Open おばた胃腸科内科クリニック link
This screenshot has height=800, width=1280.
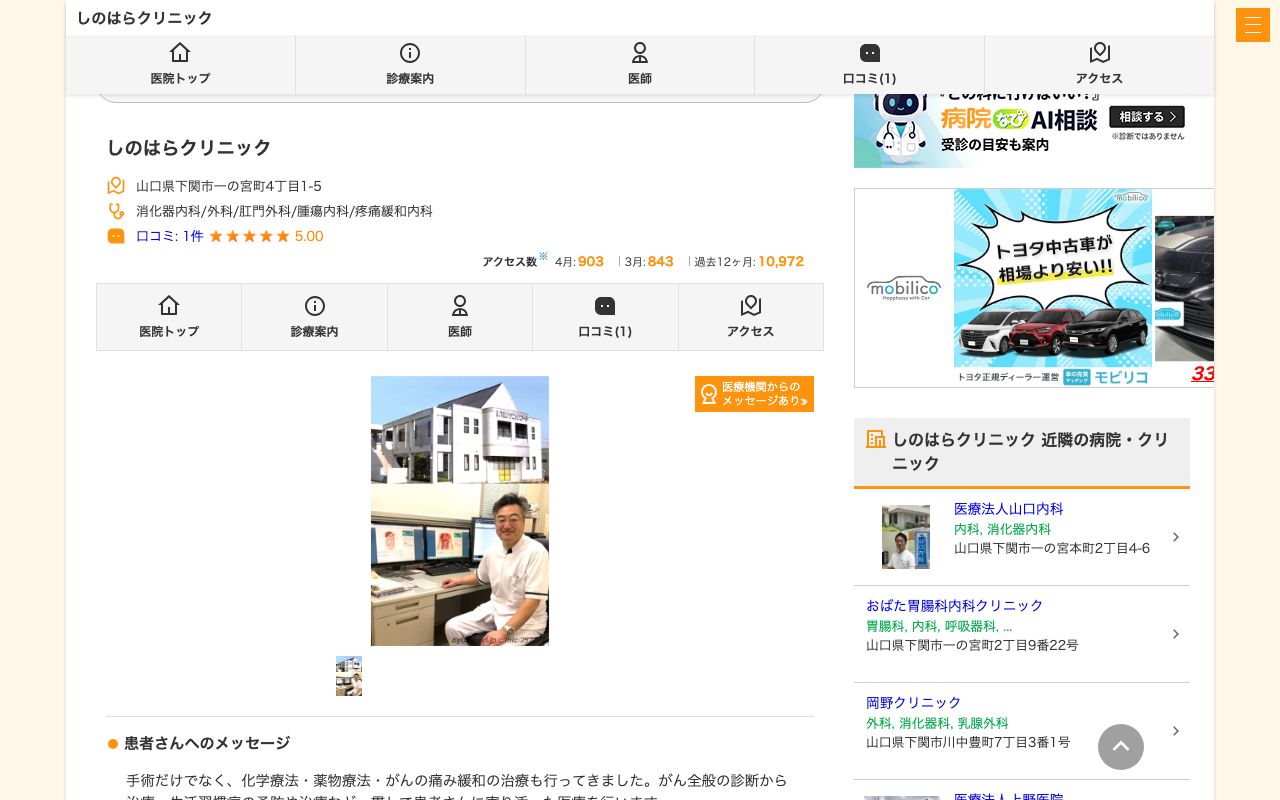click(954, 606)
